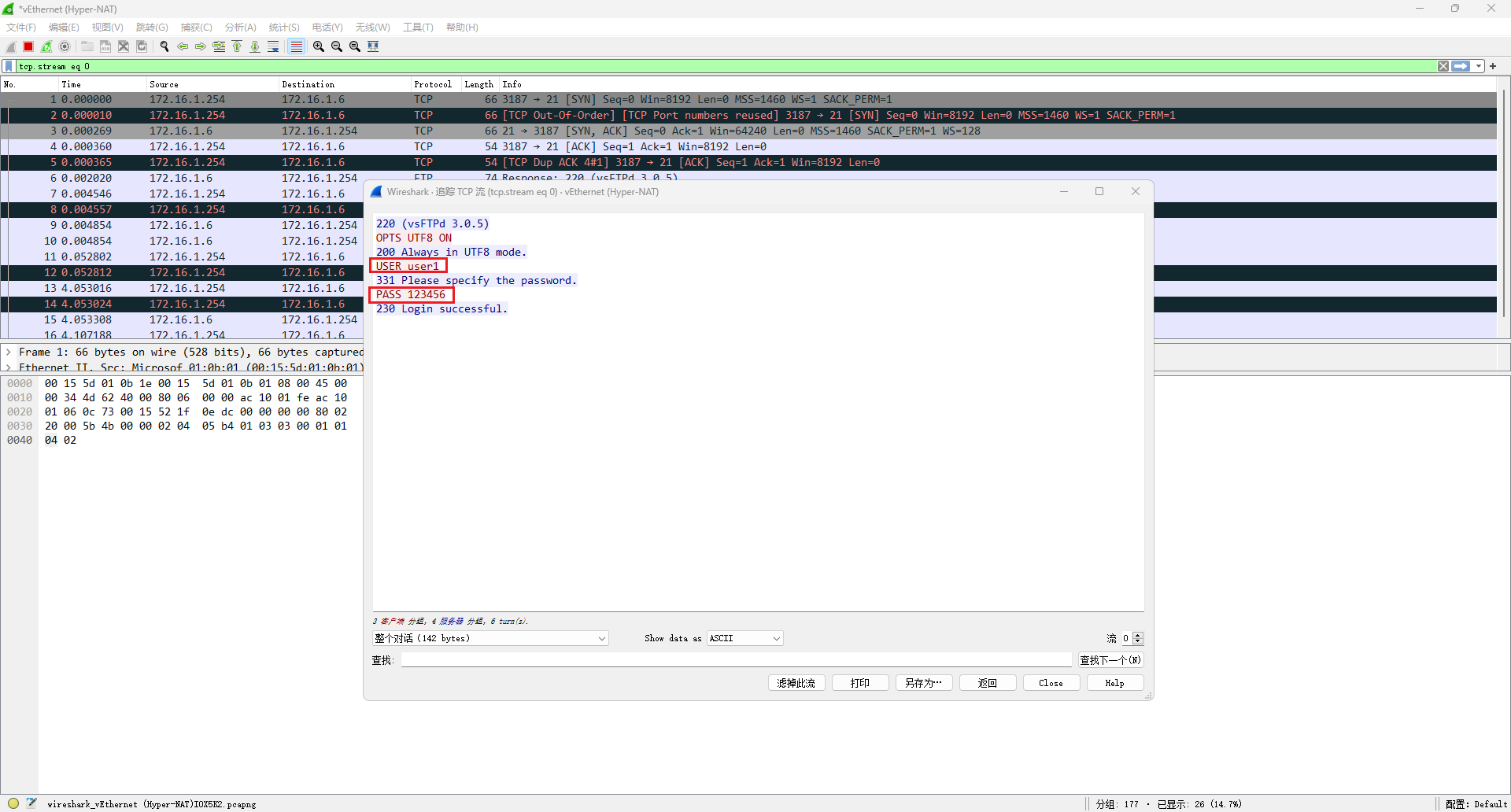The image size is (1511, 812).
Task: Toggle packet colorization rules
Action: point(296,46)
